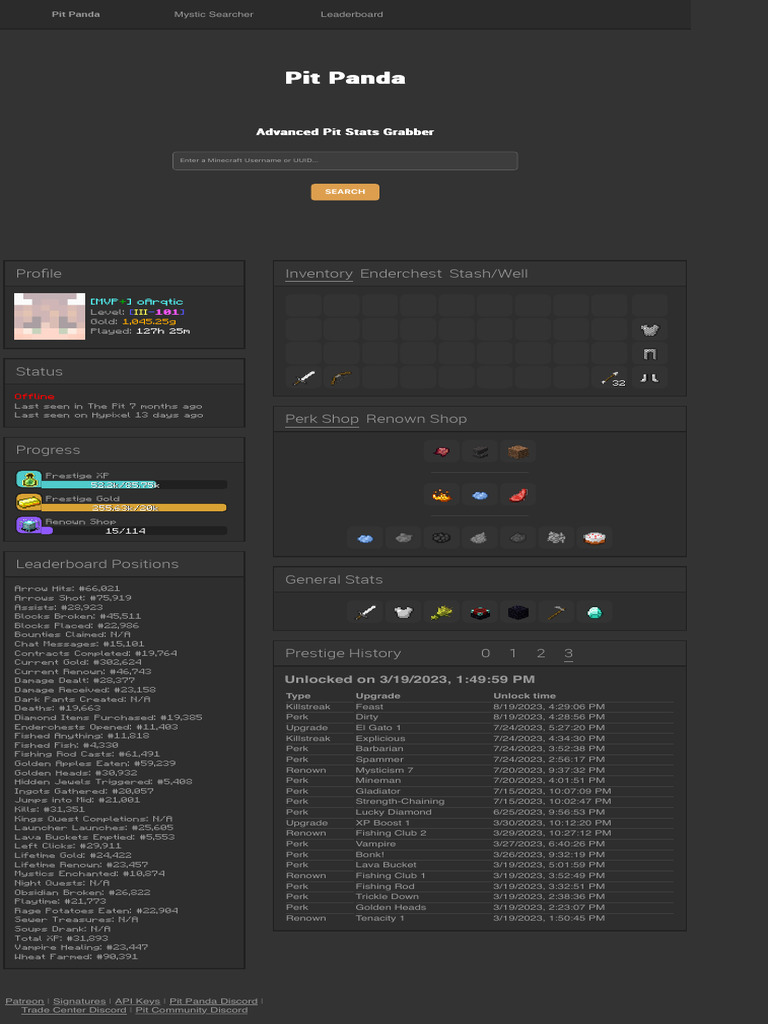Click the Renown Shop beacon icon
The width and height of the screenshot is (768, 1024).
(29, 525)
